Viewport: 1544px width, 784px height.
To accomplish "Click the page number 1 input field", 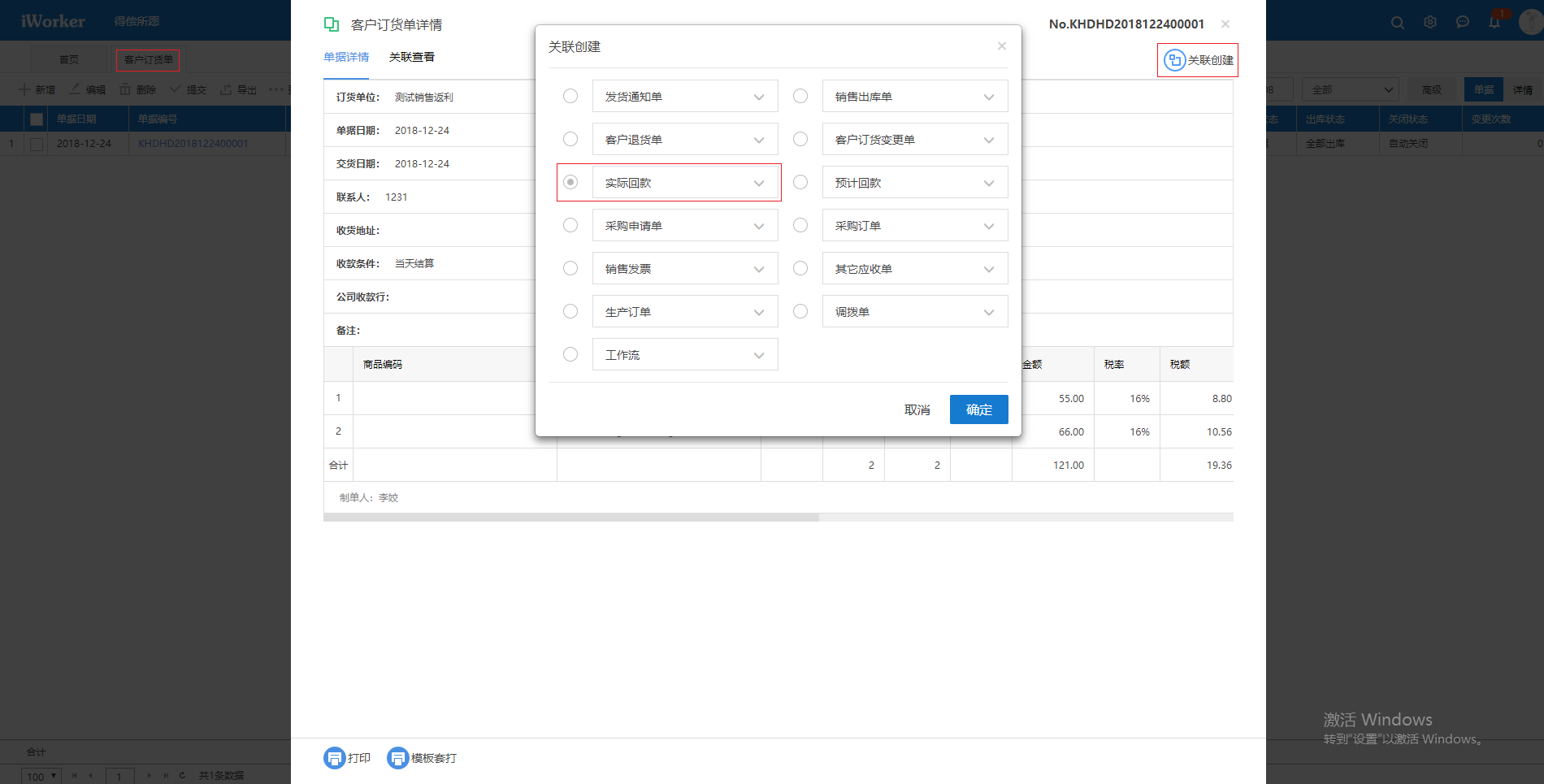I will [119, 776].
